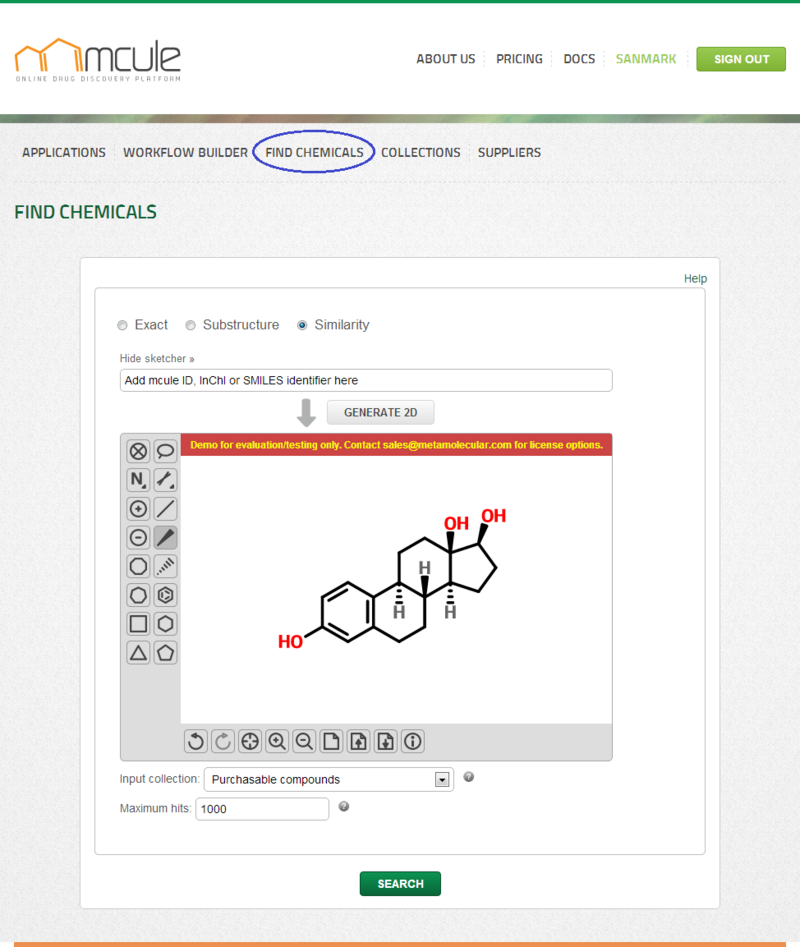Image resolution: width=800 pixels, height=947 pixels.
Task: Open the atom element N picker
Action: pos(138,480)
